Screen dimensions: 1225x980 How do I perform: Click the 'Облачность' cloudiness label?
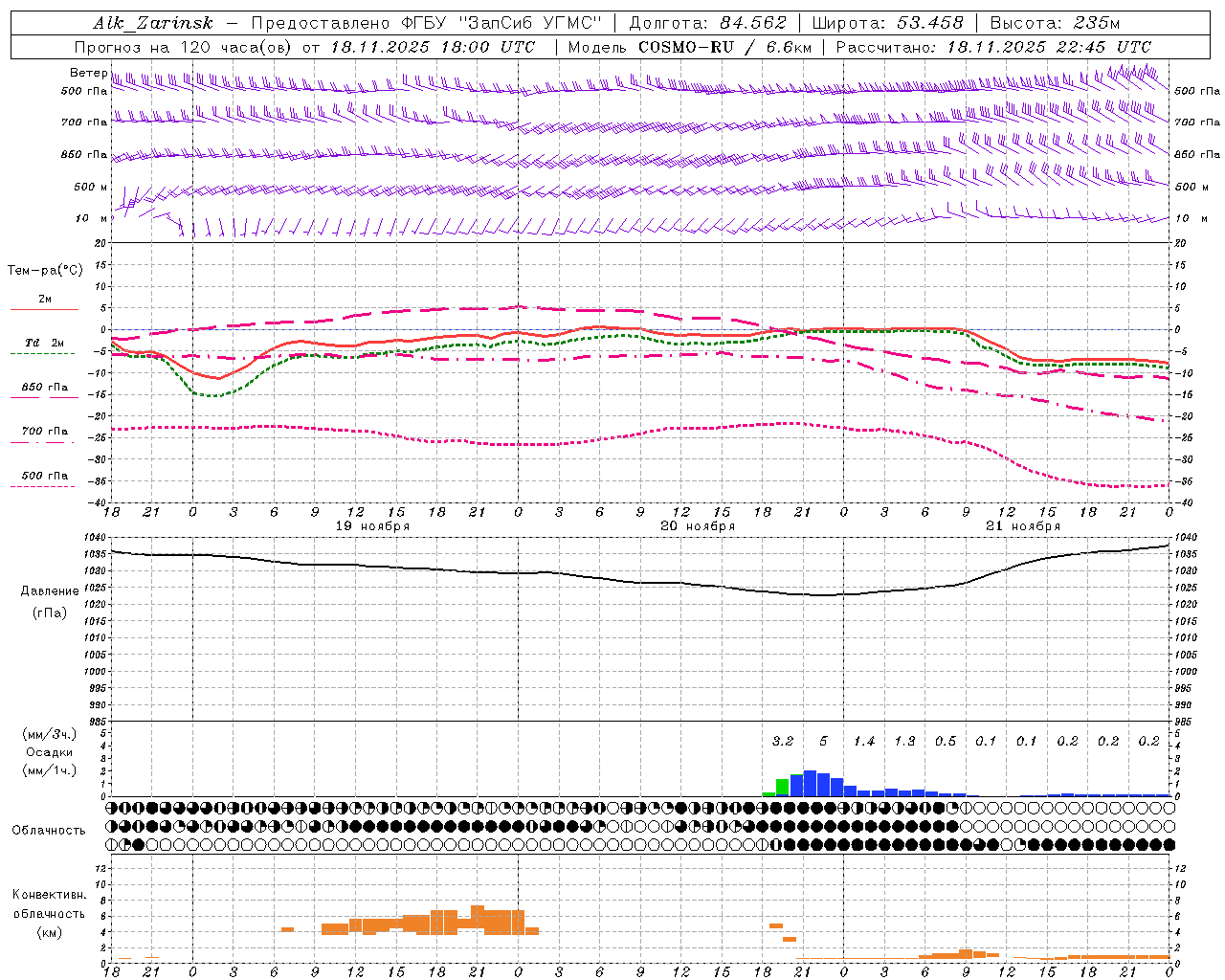click(49, 831)
